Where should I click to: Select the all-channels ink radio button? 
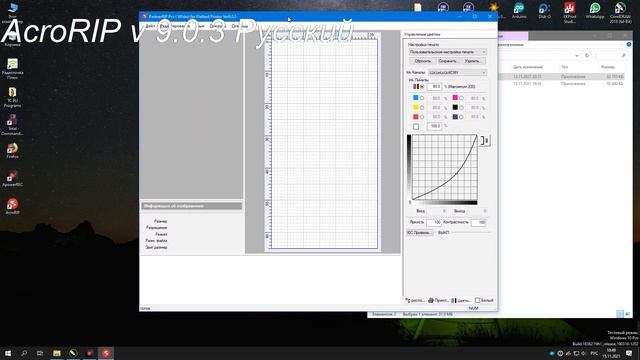tap(422, 87)
